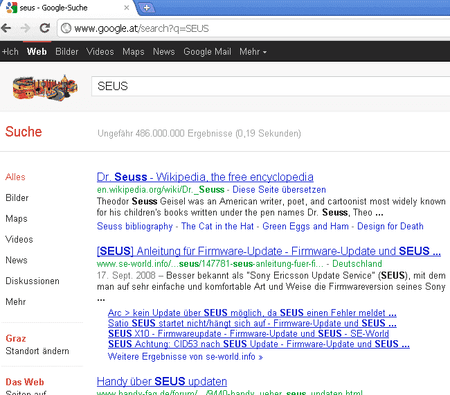Open Green Eggs and Ham sitelink

coord(305,226)
